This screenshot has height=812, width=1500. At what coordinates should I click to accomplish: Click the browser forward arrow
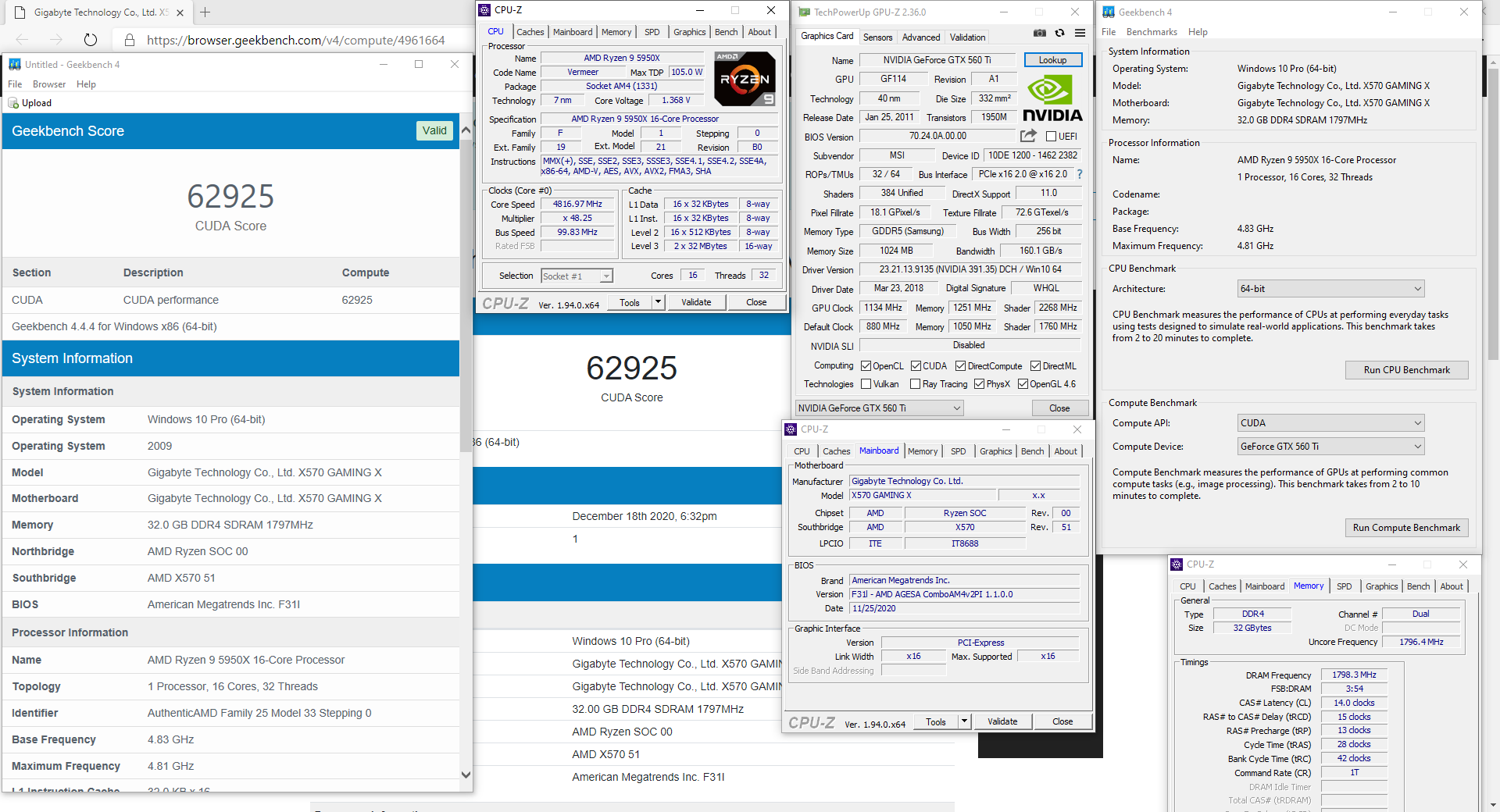[55, 40]
